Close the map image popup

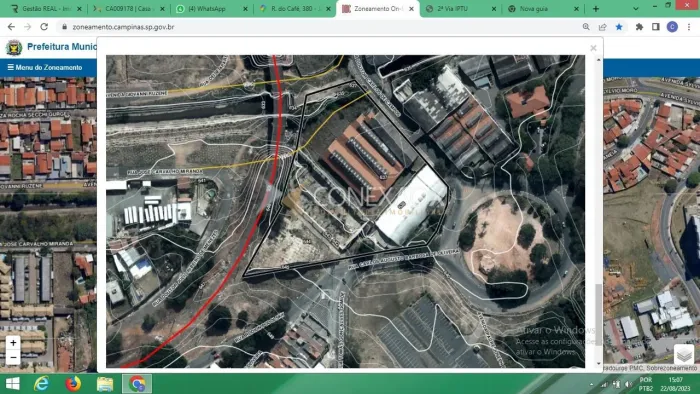(593, 48)
